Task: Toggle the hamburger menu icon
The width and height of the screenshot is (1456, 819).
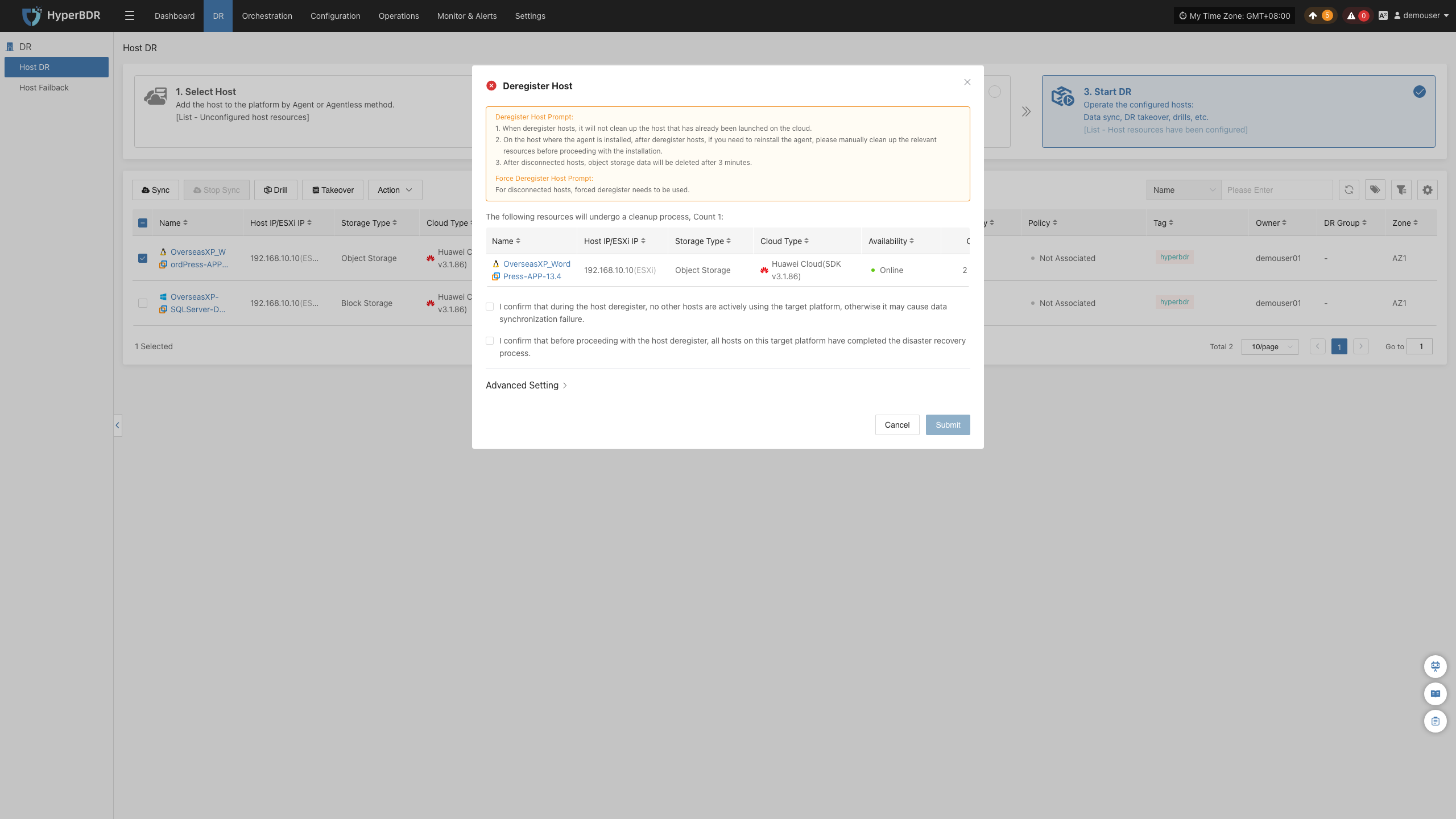Action: (x=130, y=16)
